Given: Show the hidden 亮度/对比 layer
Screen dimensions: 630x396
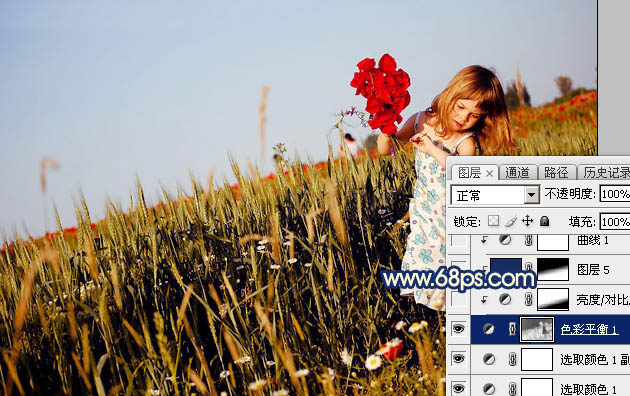Looking at the screenshot, I should coord(458,299).
